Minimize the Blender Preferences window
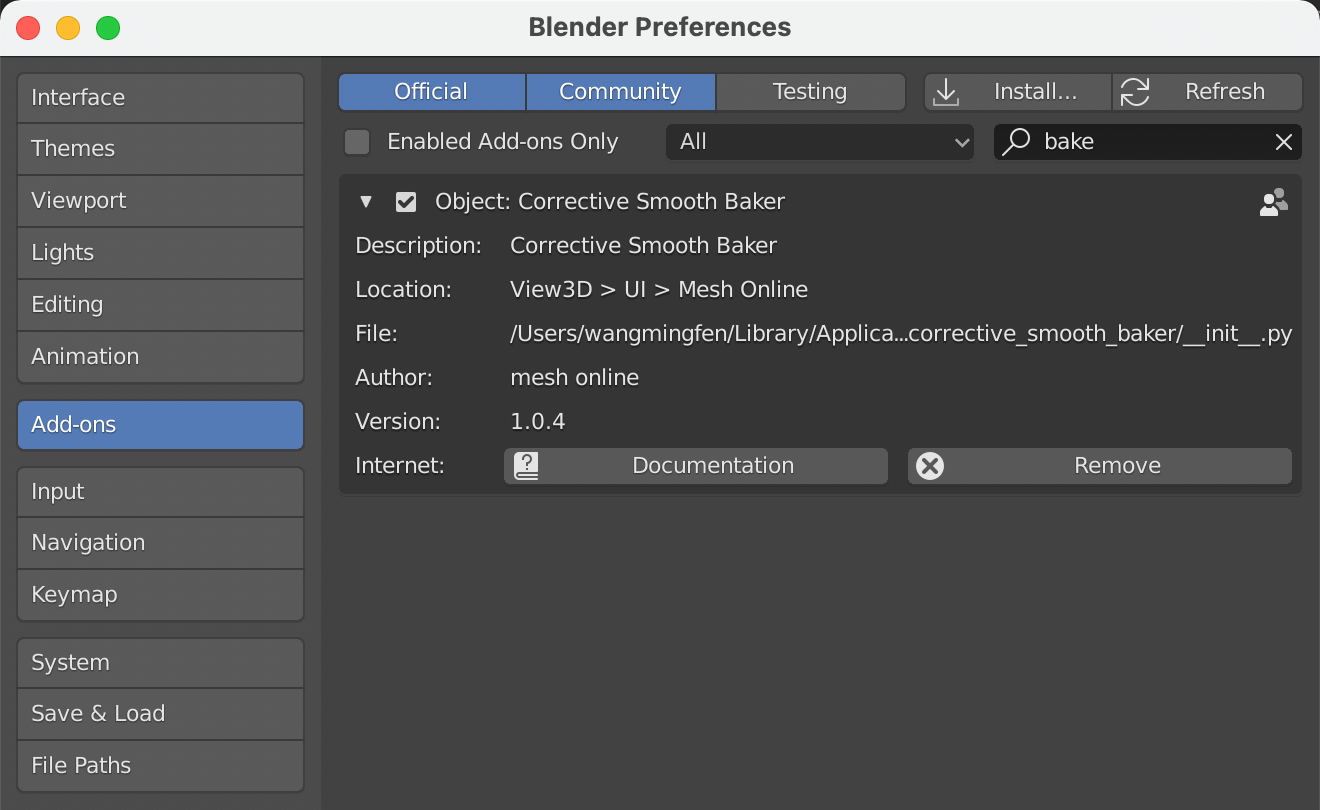The height and width of the screenshot is (810, 1320). [x=68, y=28]
